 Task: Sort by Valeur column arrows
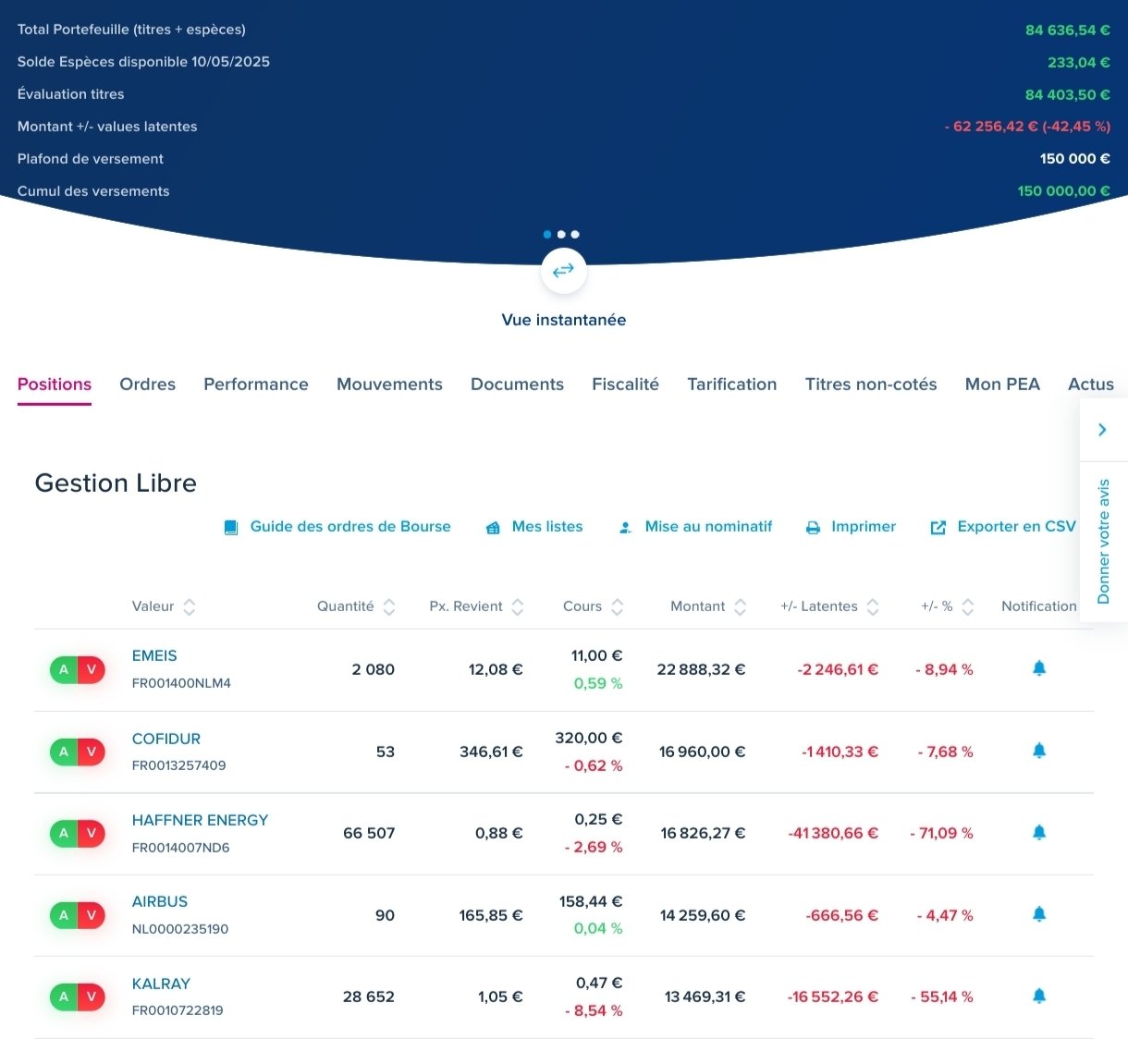190,606
